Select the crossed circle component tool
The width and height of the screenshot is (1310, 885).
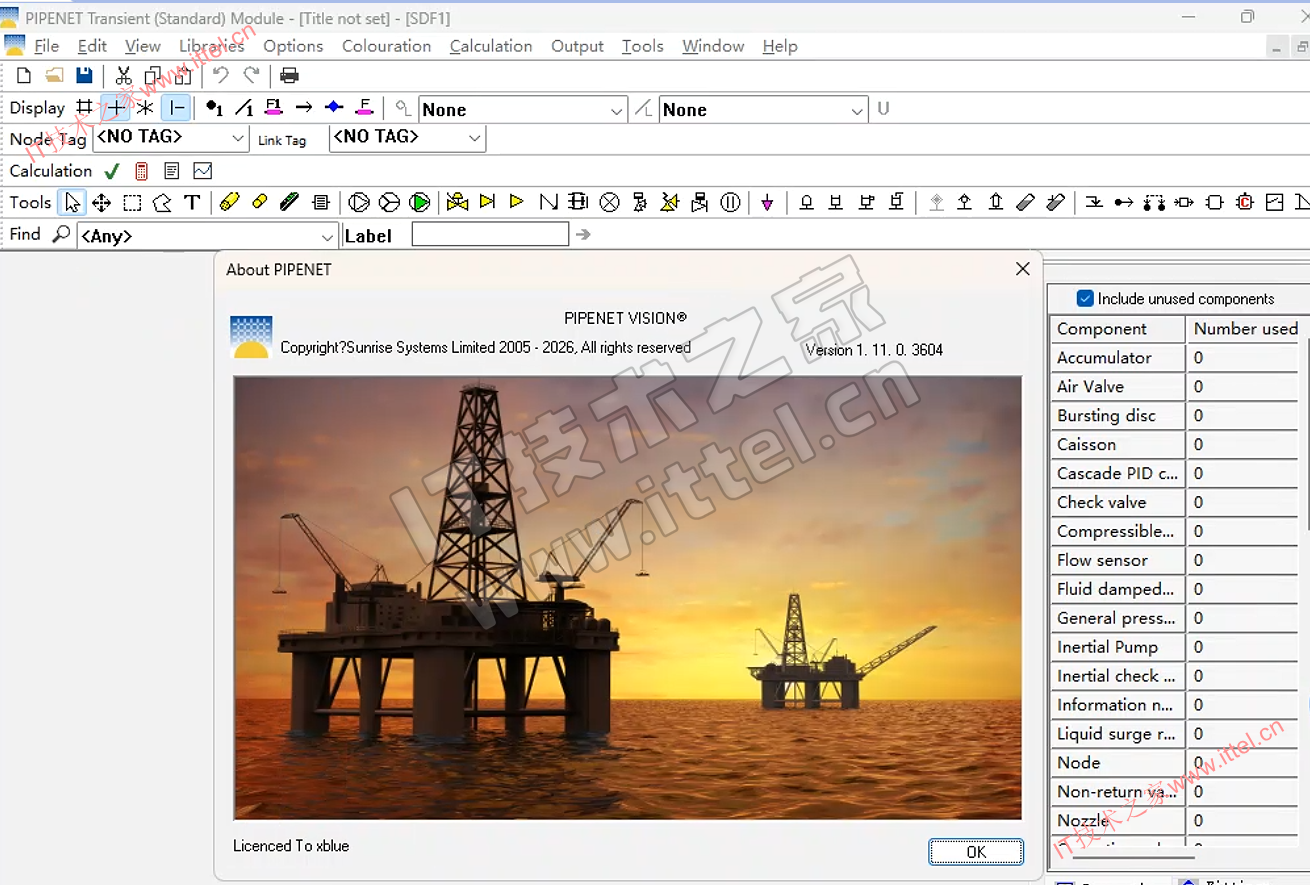tap(609, 203)
